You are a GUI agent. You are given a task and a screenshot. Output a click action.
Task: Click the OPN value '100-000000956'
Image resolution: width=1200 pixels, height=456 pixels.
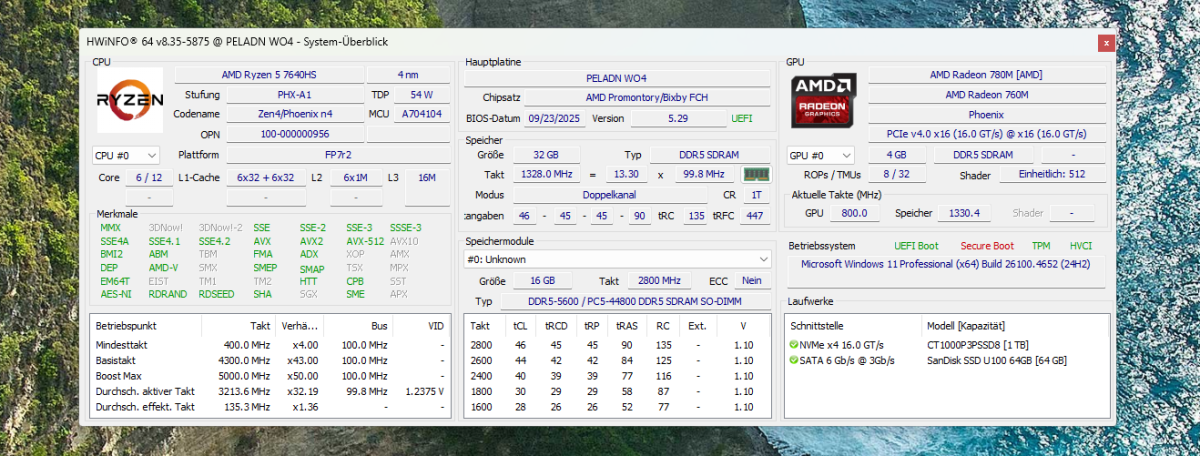point(294,134)
